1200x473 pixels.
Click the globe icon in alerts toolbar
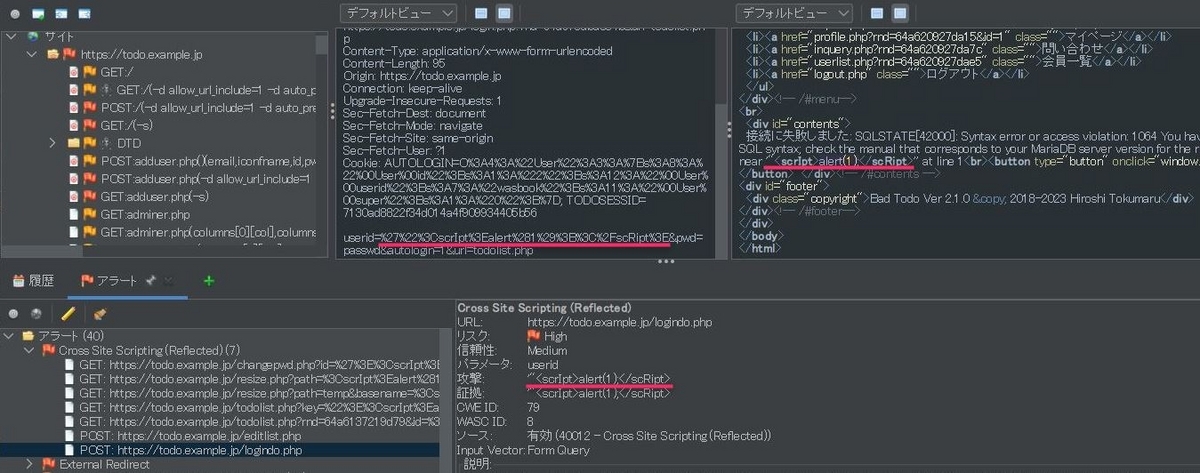37,312
